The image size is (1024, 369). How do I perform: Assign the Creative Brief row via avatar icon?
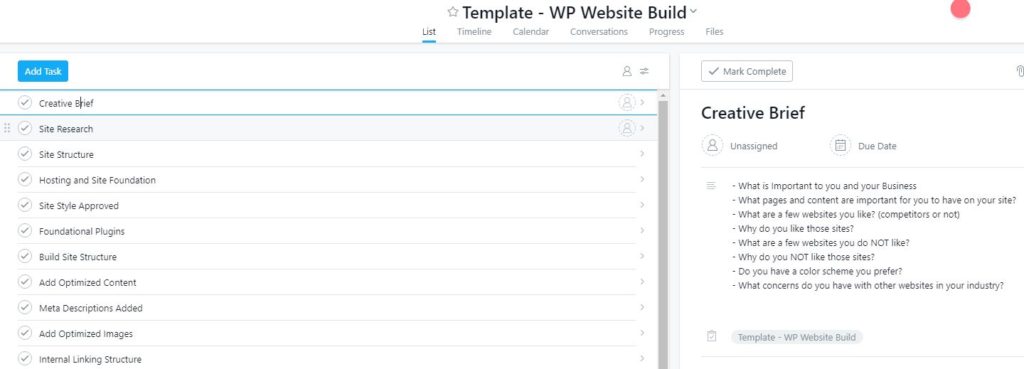(627, 103)
